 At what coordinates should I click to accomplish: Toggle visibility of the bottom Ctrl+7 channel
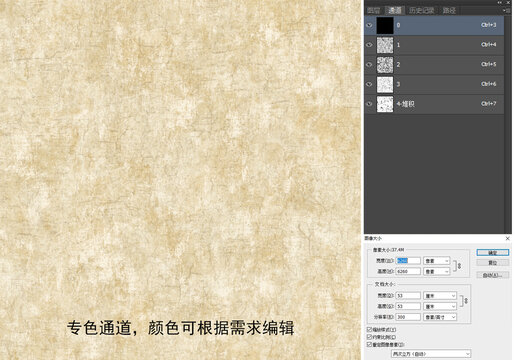point(369,104)
